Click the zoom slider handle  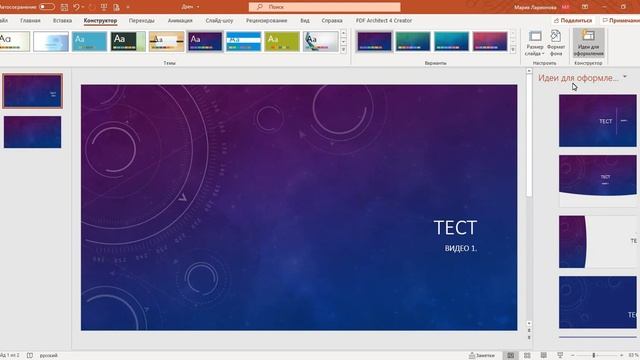click(x=594, y=356)
